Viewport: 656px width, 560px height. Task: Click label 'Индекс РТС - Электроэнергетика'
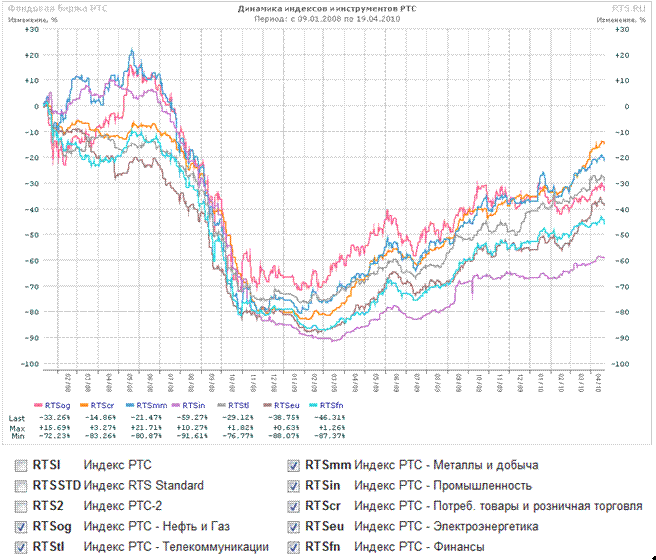446,527
